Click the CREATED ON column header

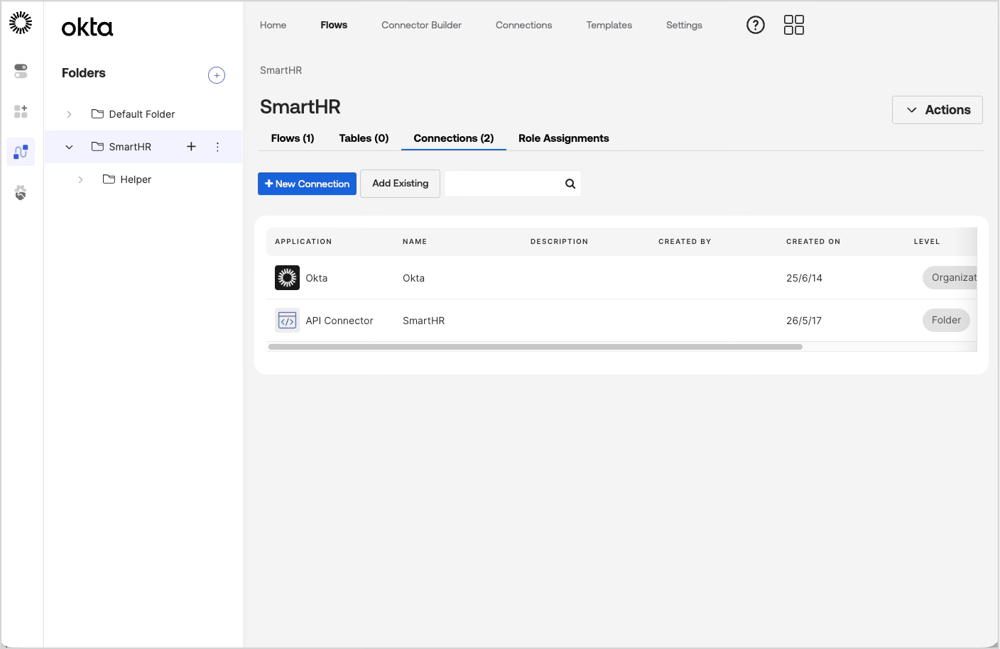[813, 242]
